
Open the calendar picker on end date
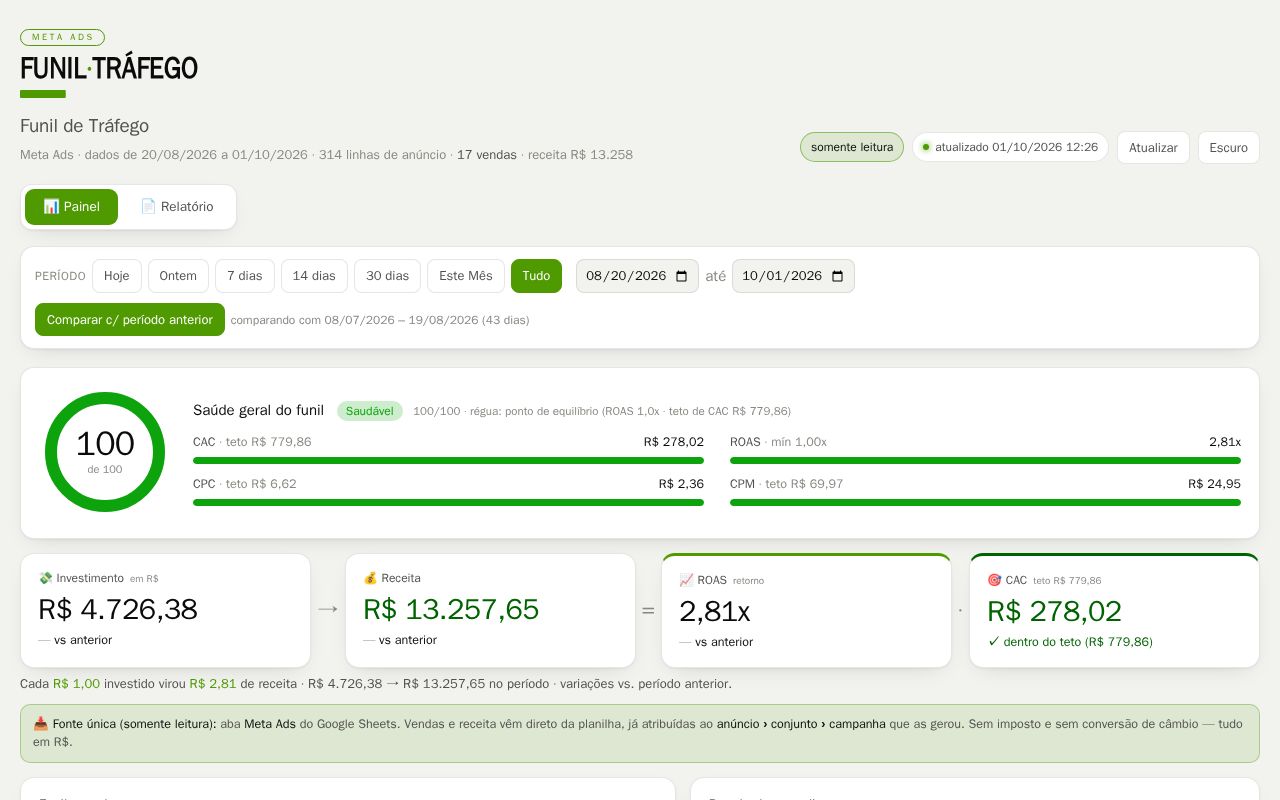[x=838, y=276]
